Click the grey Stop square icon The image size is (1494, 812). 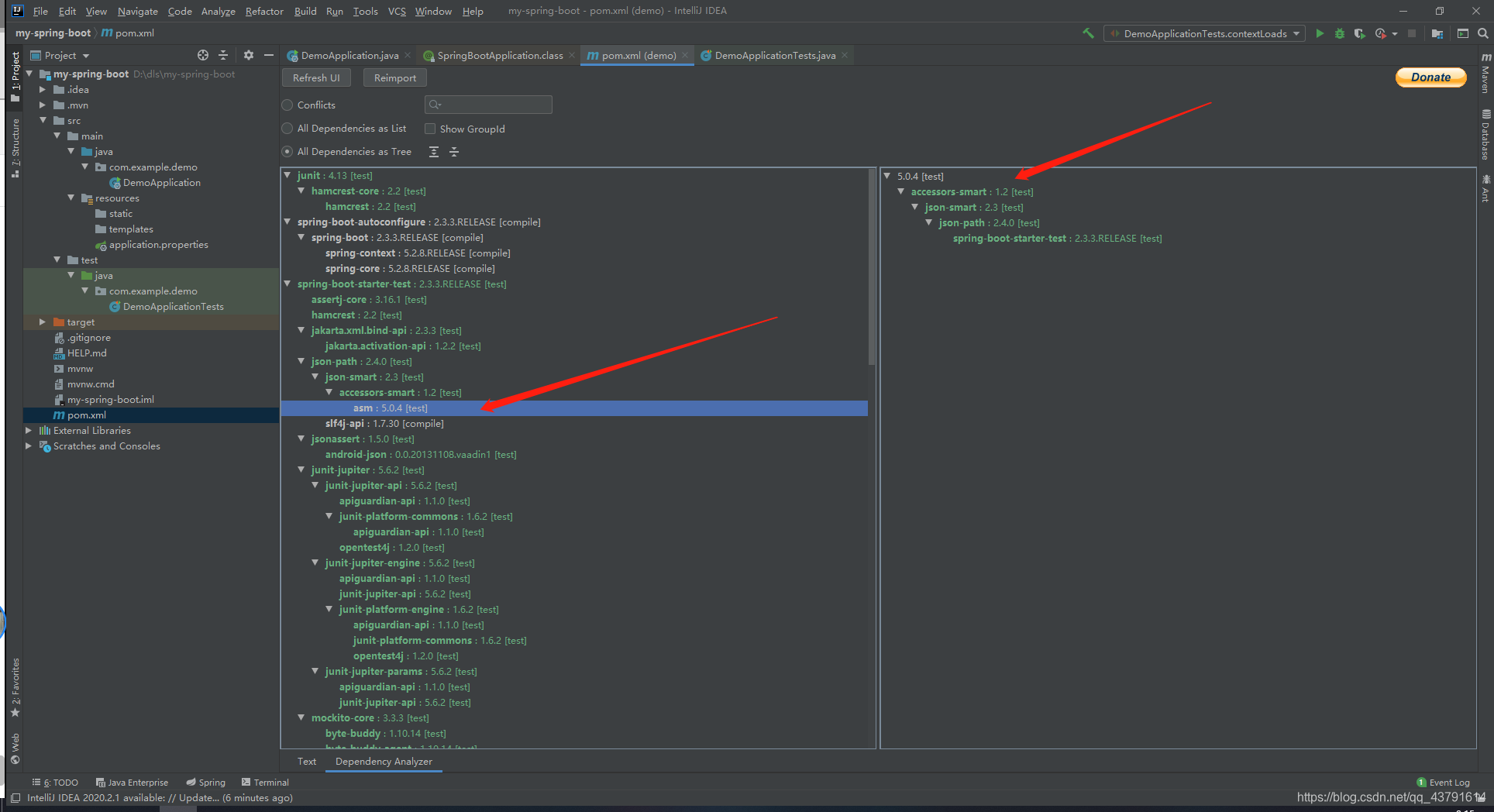tap(1412, 33)
